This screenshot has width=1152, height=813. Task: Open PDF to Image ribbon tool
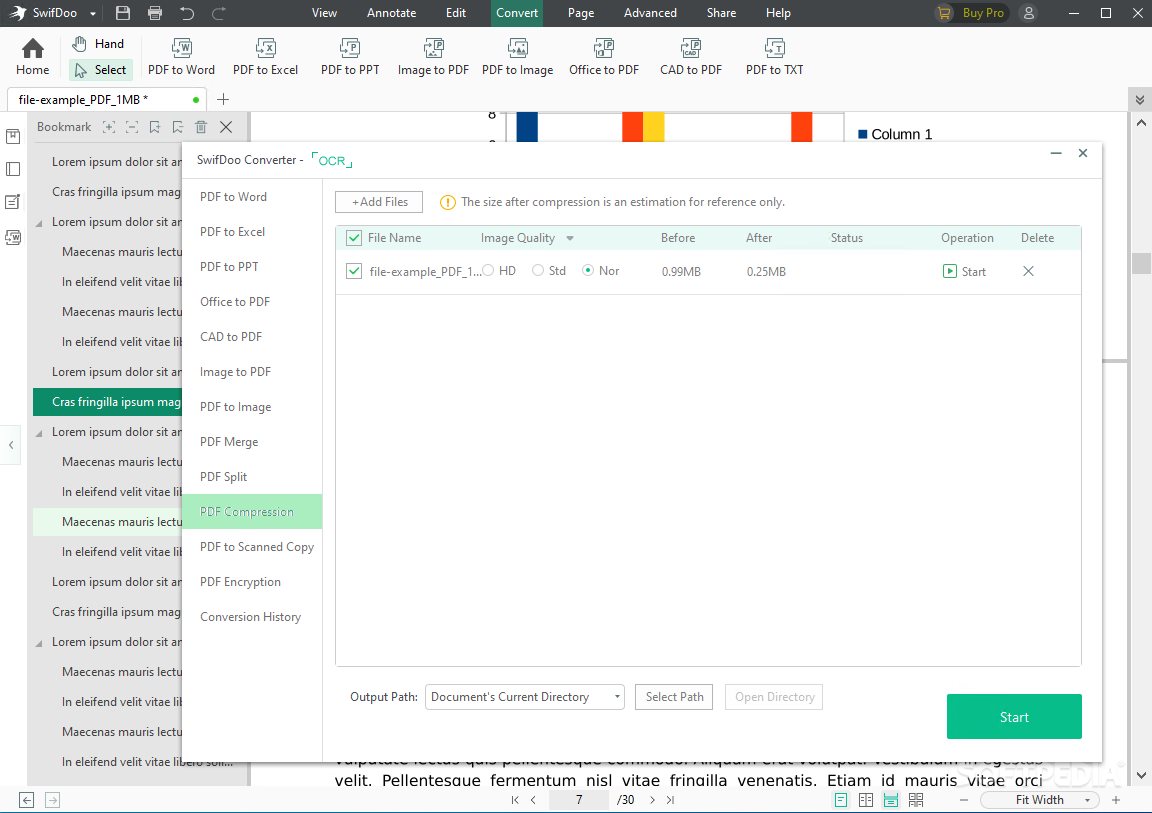pyautogui.click(x=517, y=57)
